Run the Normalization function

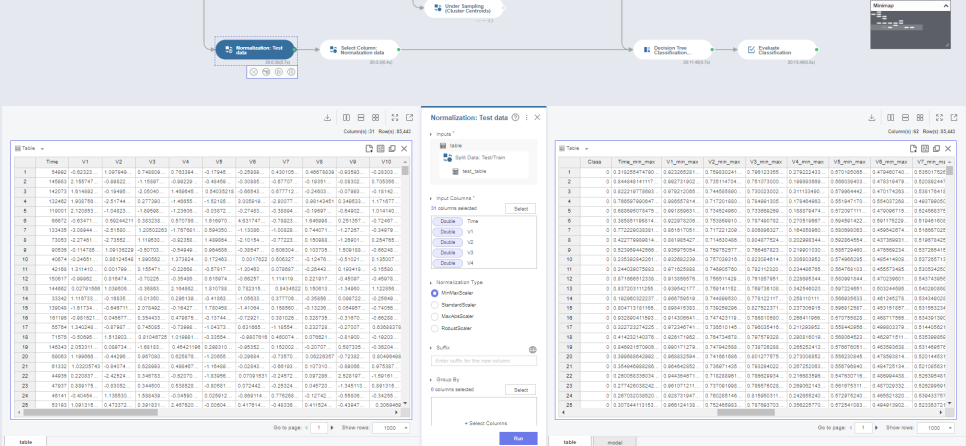click(x=518, y=439)
